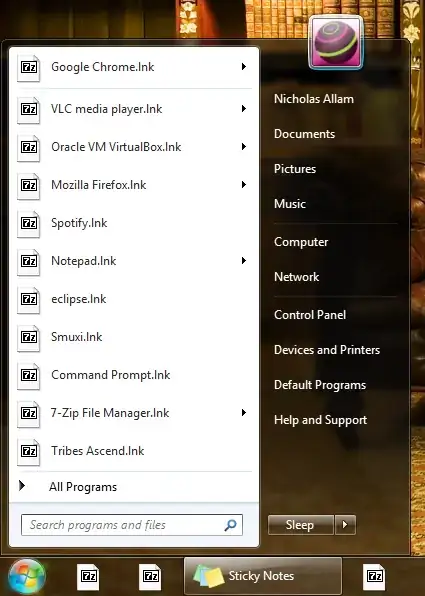Expand Oracle VM VirtualBox jump list arrow
Screen dimensions: 425x596
tap(244, 147)
